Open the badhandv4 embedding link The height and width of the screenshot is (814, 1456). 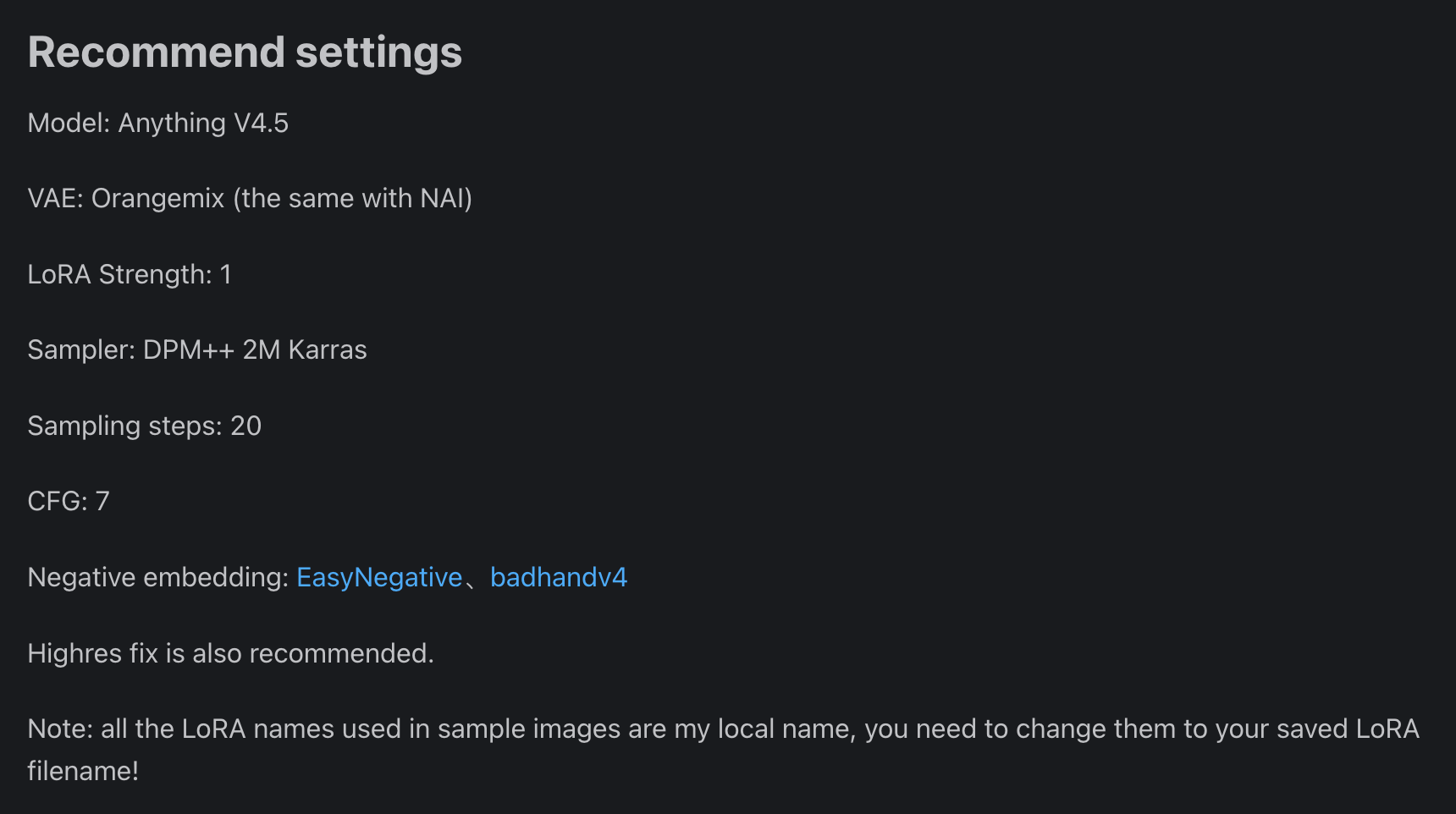tap(559, 578)
